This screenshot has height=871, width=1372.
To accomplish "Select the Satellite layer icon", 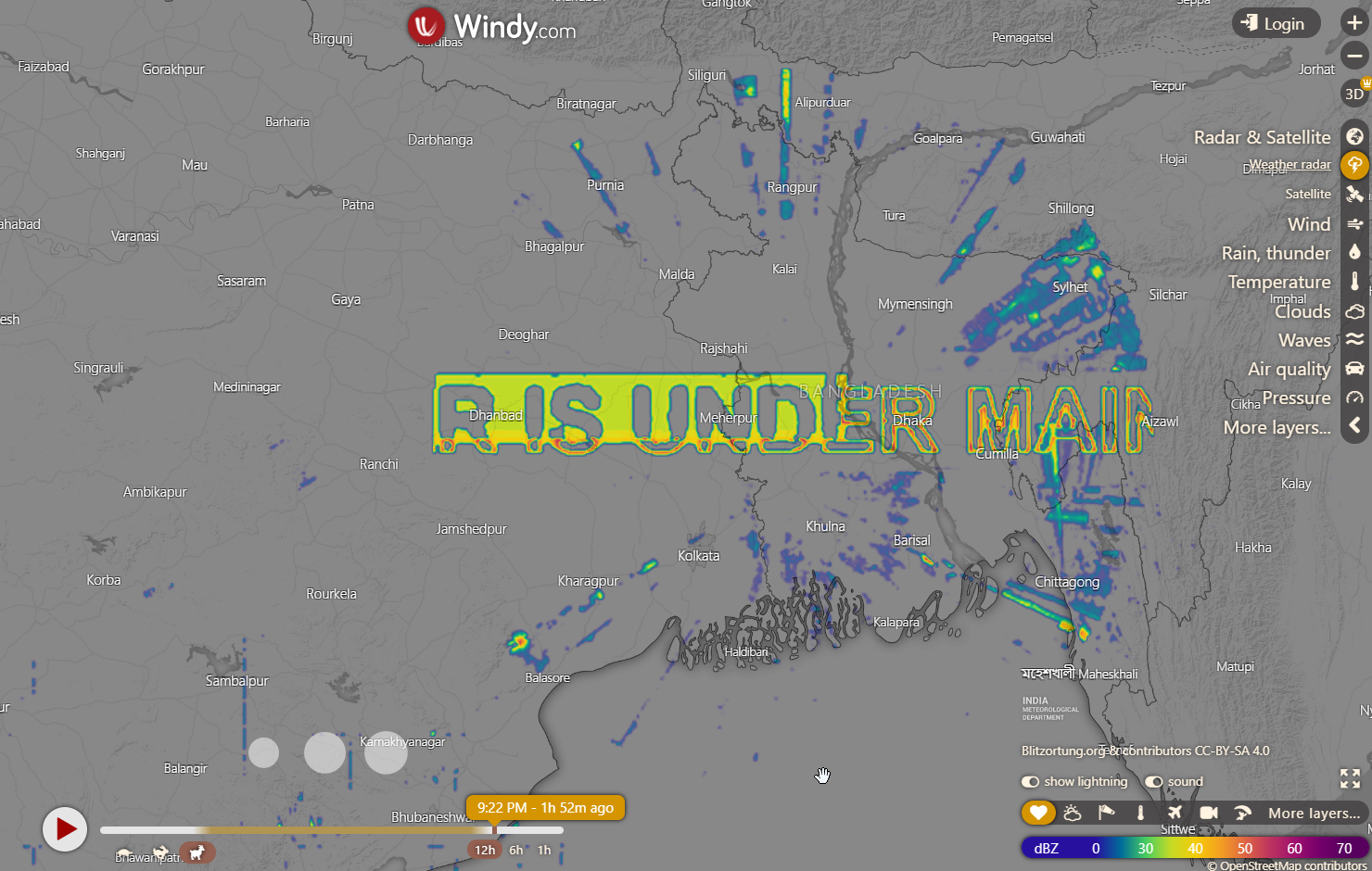I will pos(1354,194).
